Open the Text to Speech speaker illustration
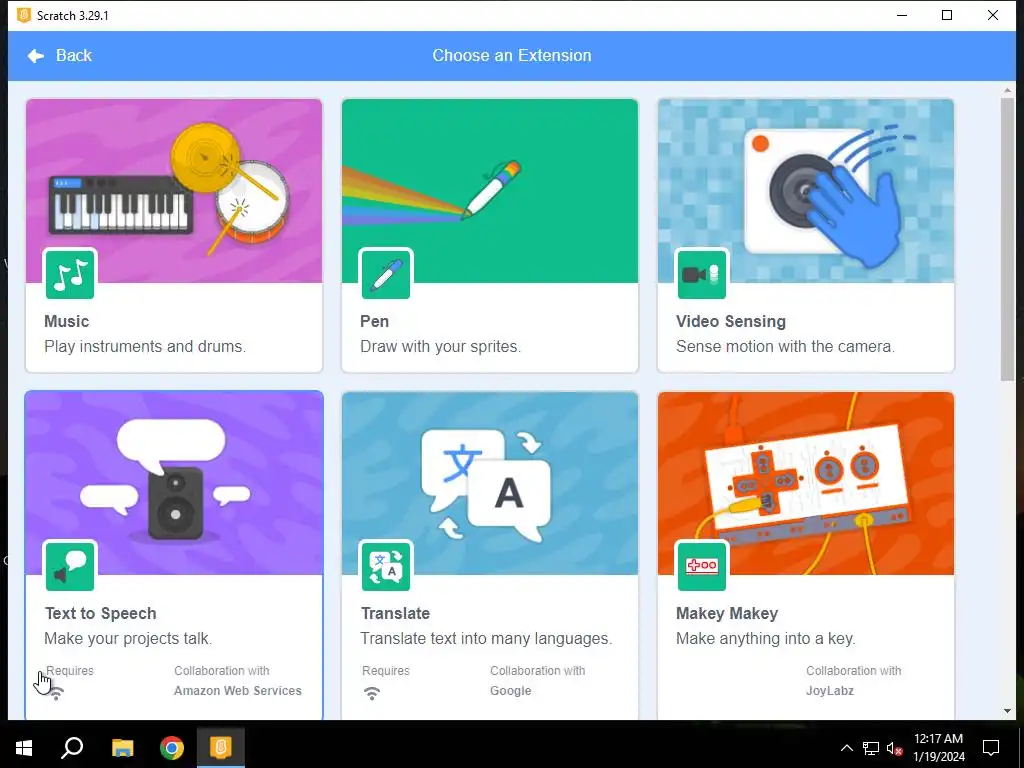The image size is (1024, 768). click(x=174, y=483)
